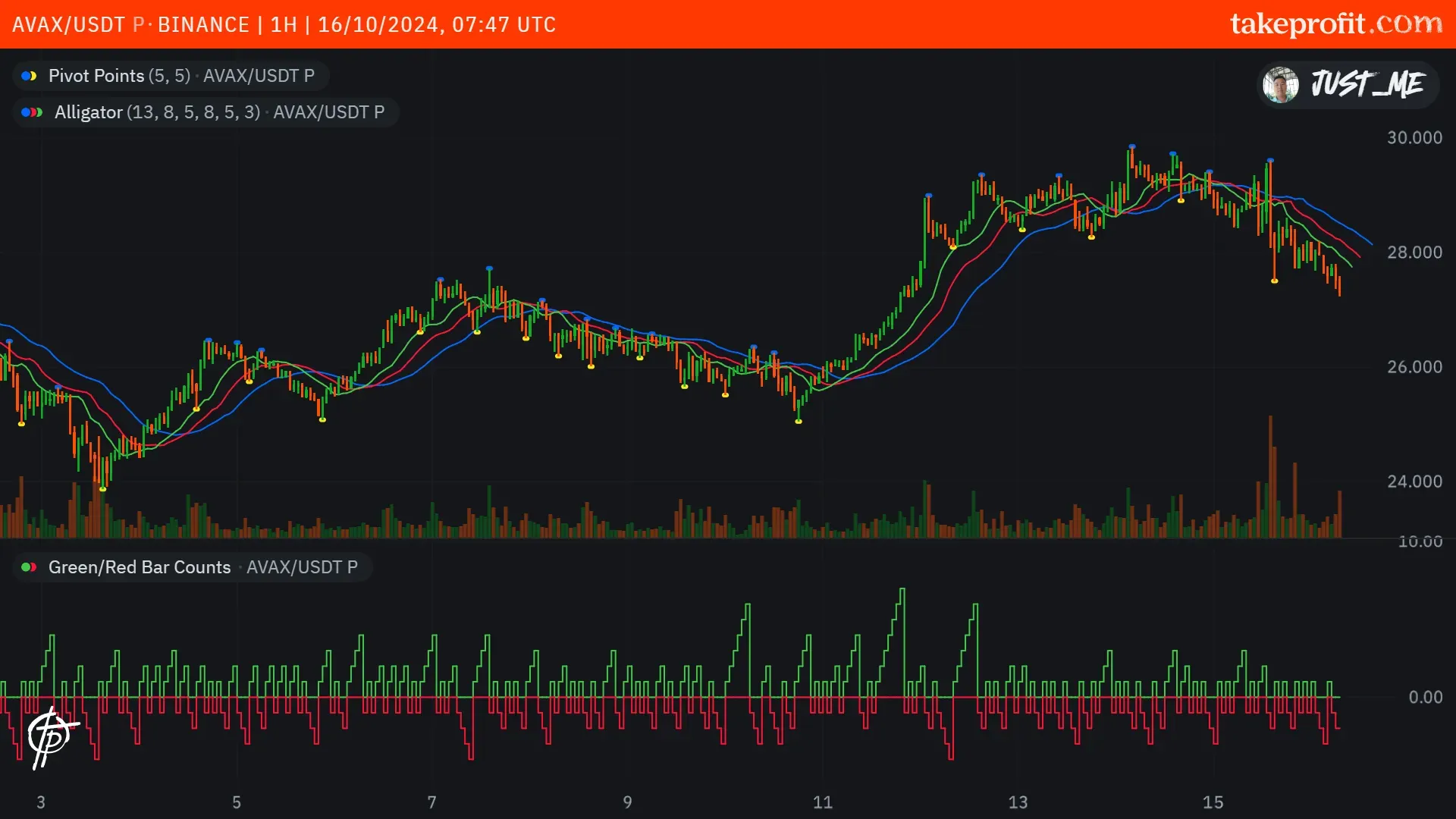
Task: Click the 24.000 price axis label
Action: point(1414,482)
